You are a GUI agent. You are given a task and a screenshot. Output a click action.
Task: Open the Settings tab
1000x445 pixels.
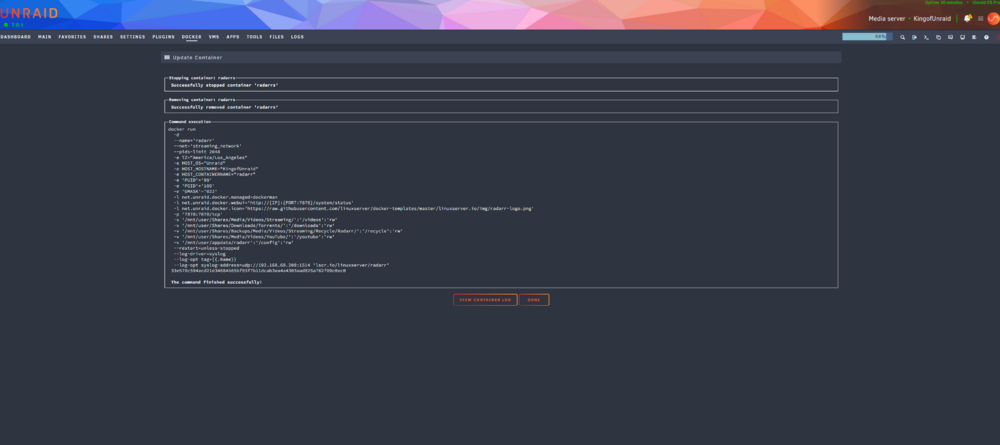(133, 37)
